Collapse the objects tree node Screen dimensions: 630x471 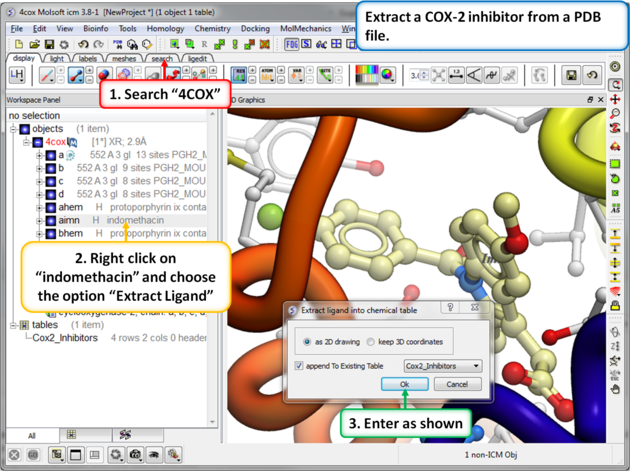click(13, 129)
